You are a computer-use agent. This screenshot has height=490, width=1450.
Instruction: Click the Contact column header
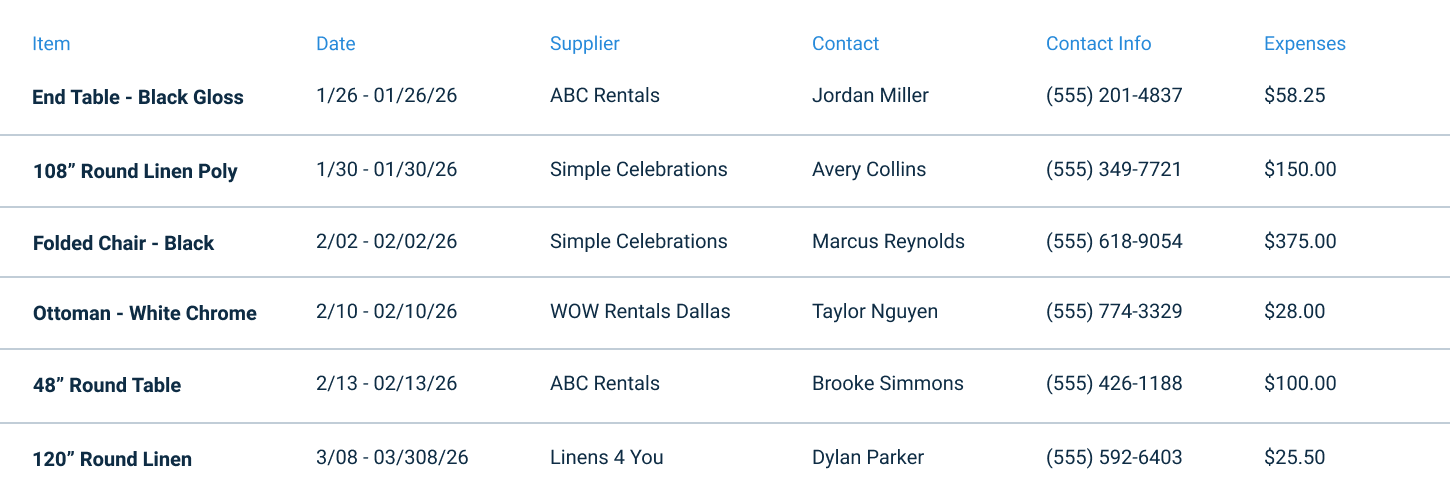pyautogui.click(x=845, y=44)
